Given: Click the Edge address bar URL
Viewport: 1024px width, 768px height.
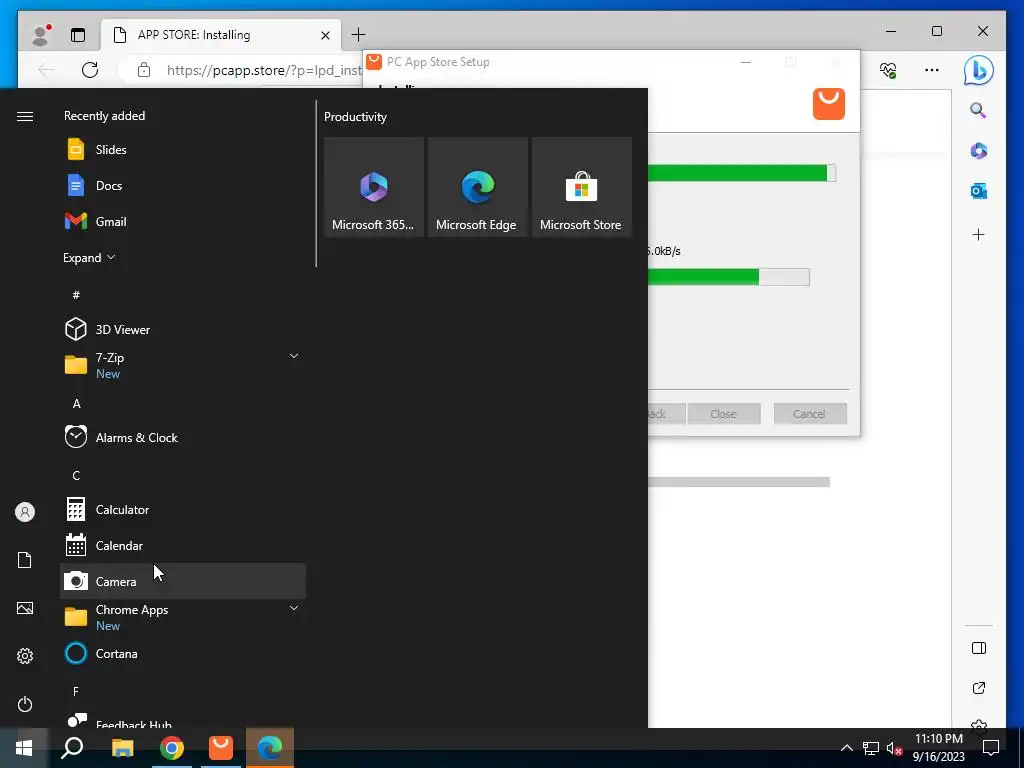Looking at the screenshot, I should click(264, 70).
